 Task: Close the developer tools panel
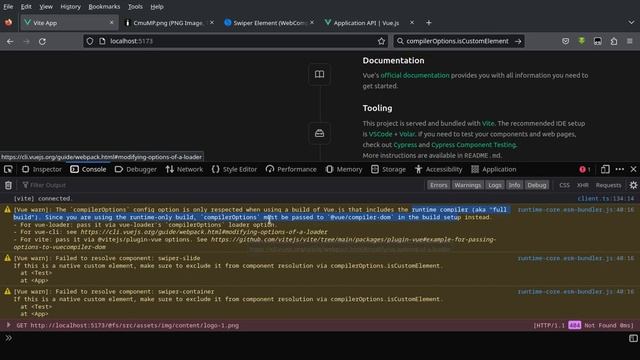633,169
